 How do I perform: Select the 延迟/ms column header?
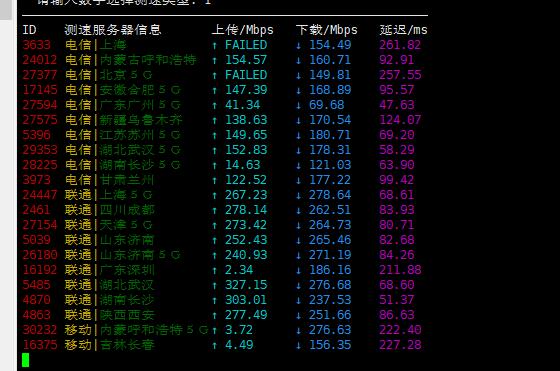click(x=403, y=30)
